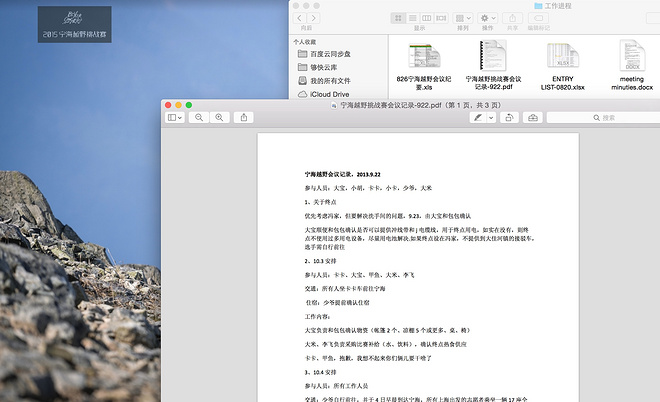The width and height of the screenshot is (660, 402).
Task: Click the 个人收藏 sidebar section header
Action: (305, 42)
